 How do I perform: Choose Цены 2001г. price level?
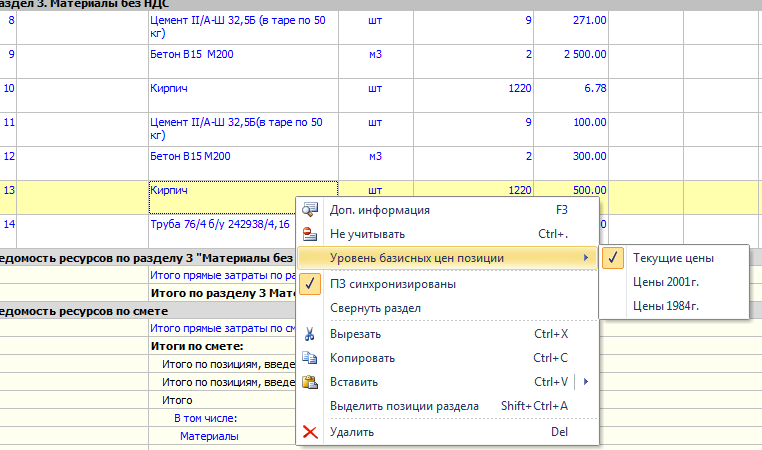[667, 282]
